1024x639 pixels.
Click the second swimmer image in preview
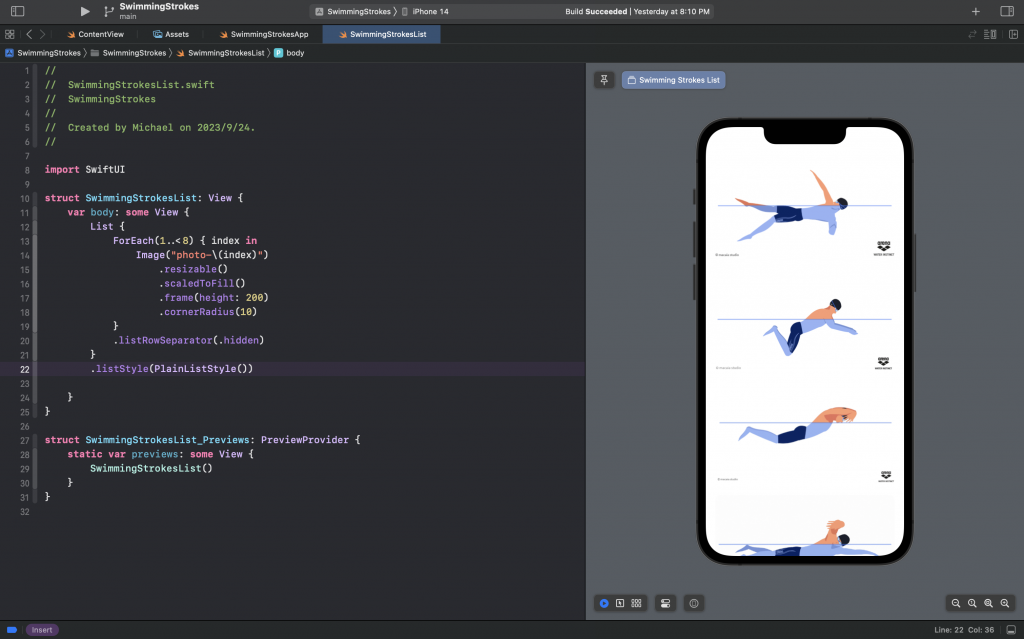tap(805, 327)
